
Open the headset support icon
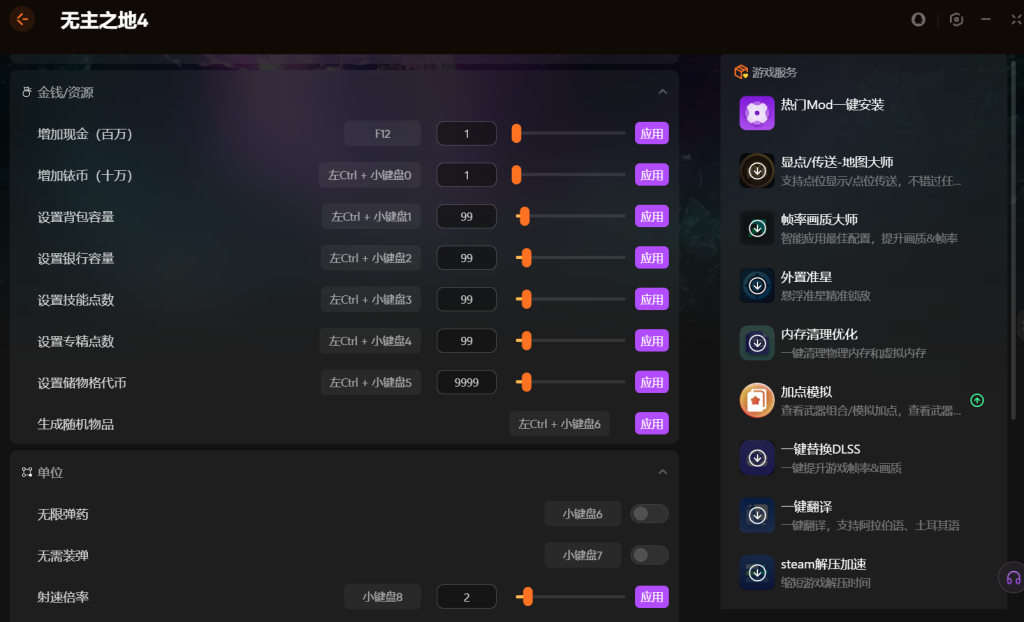[1013, 578]
